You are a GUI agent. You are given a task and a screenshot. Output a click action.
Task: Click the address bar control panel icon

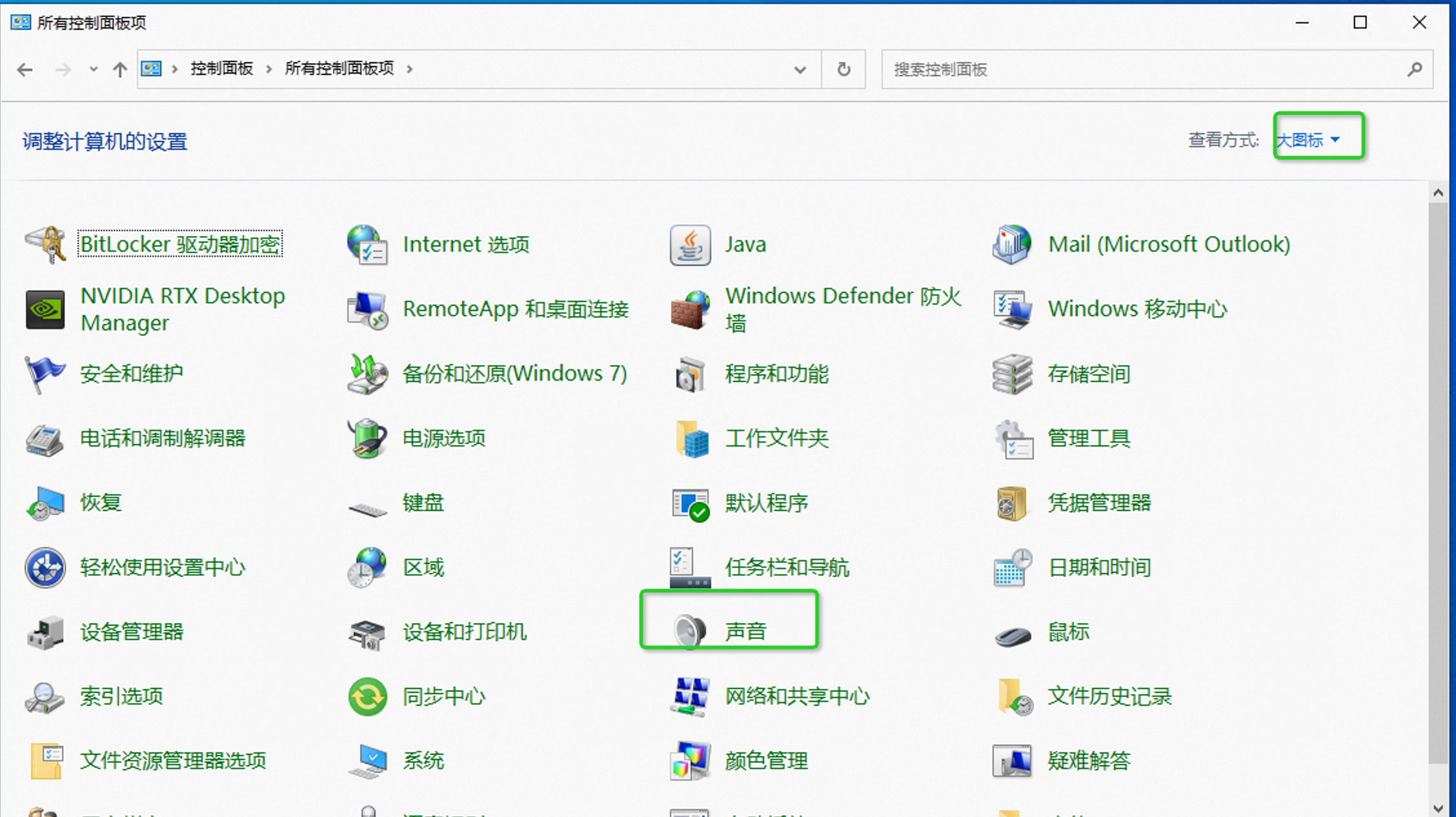tap(151, 68)
